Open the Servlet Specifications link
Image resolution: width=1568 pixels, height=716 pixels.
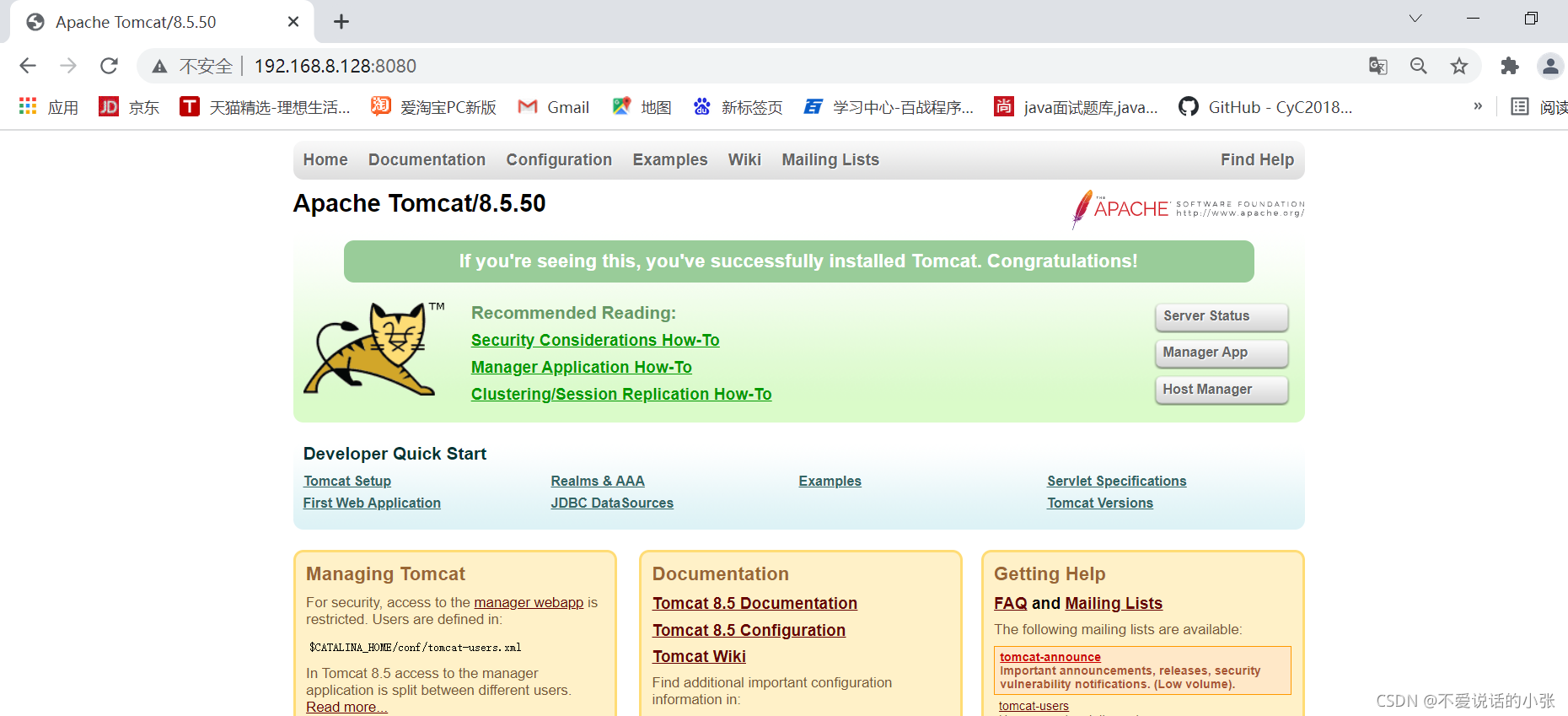tap(1117, 481)
